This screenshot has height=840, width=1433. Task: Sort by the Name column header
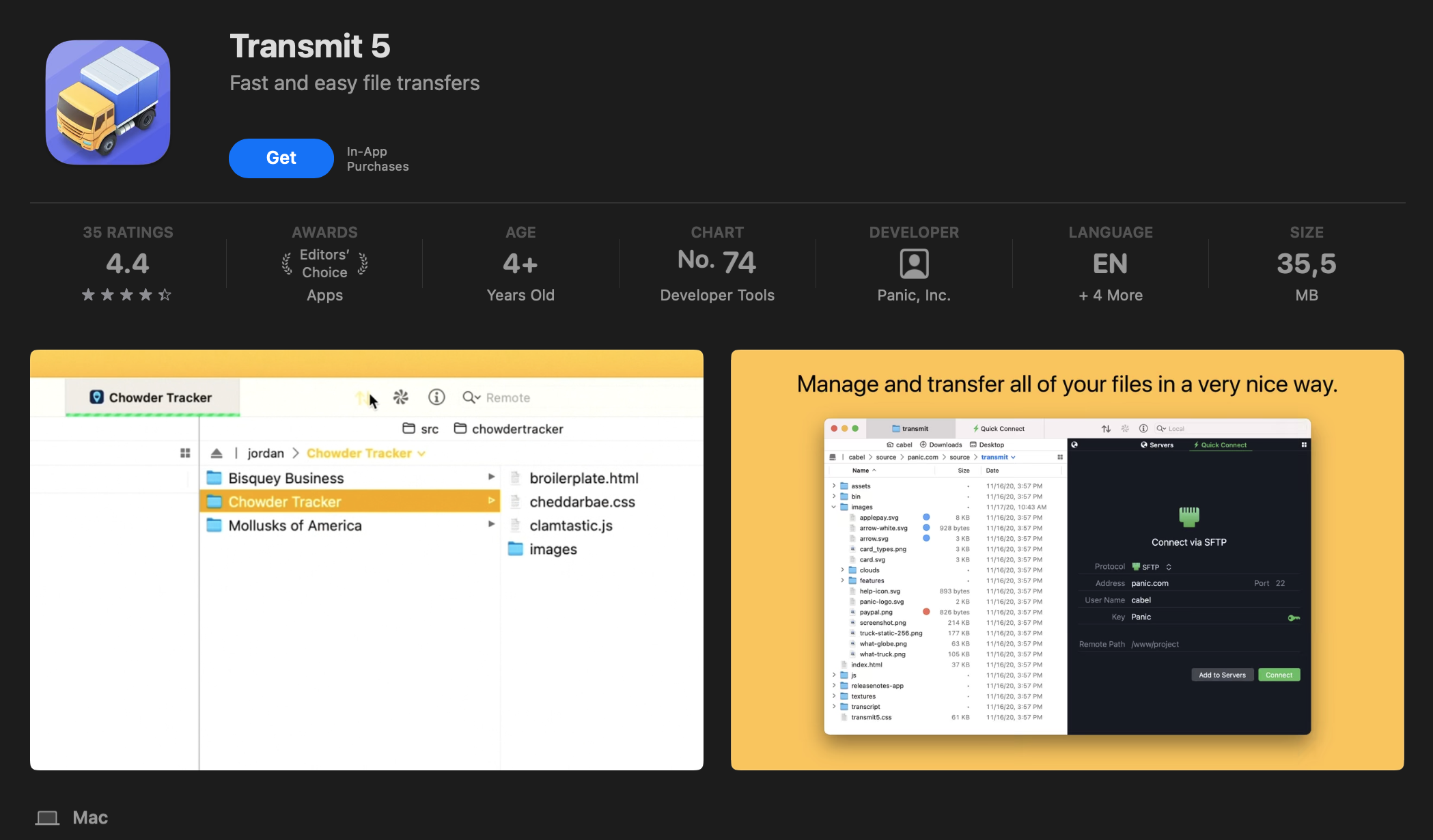coord(864,471)
